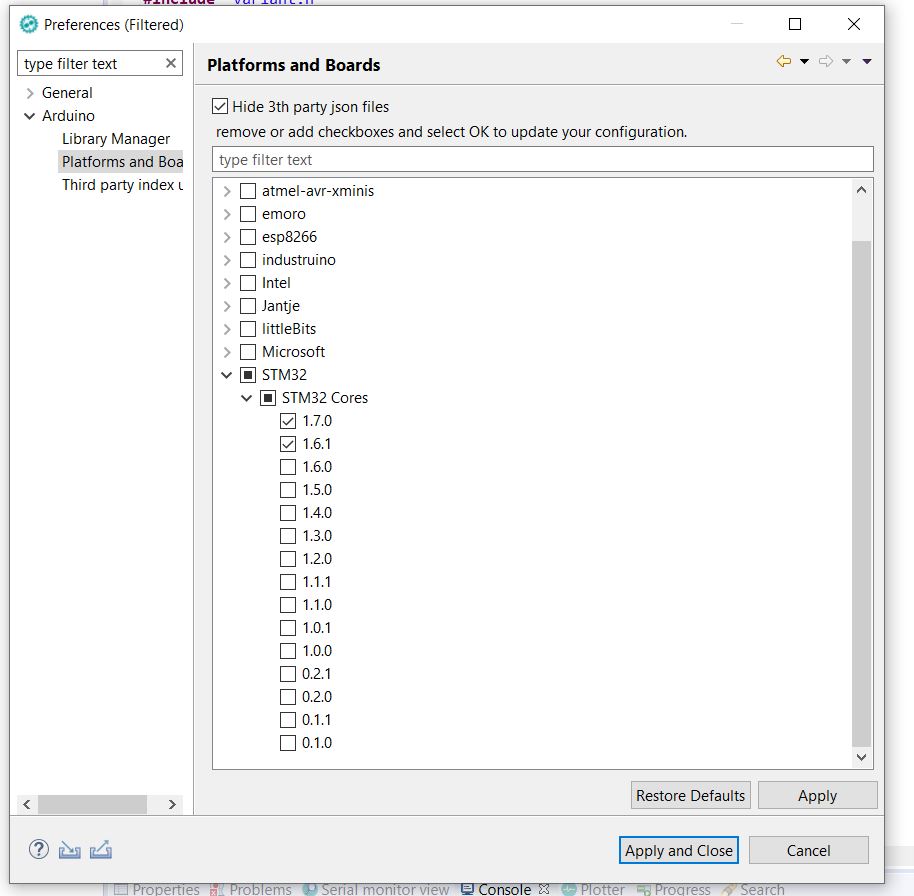Click the platform list scroll-down arrow
Image resolution: width=914 pixels, height=896 pixels.
[x=862, y=757]
